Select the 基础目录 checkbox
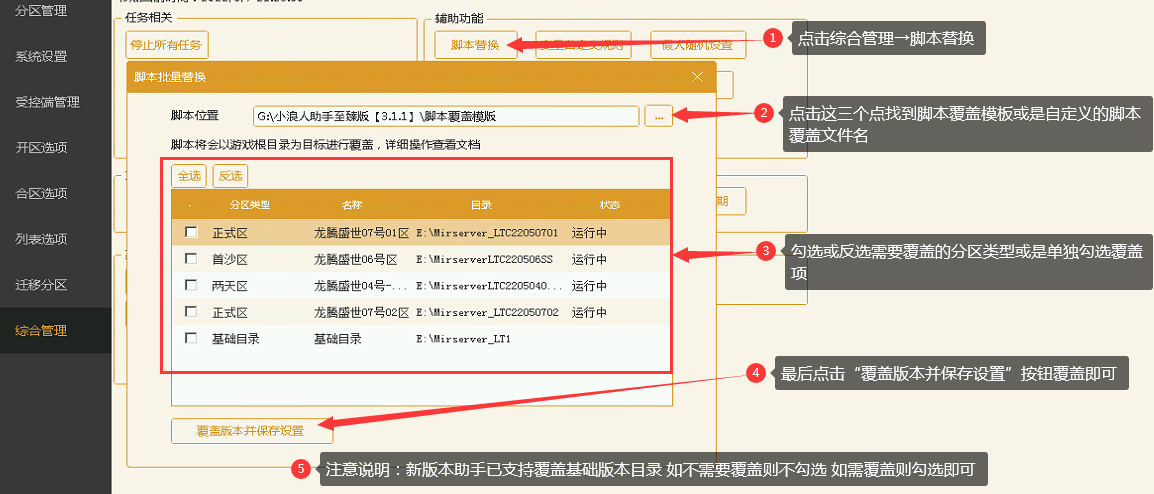Viewport: 1154px width, 494px height. 191,339
